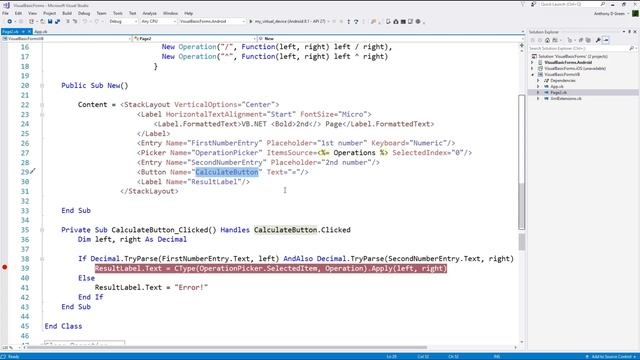The width and height of the screenshot is (640, 360).
Task: Open the feedback icon beside Quick Launch
Action: tap(533, 4)
